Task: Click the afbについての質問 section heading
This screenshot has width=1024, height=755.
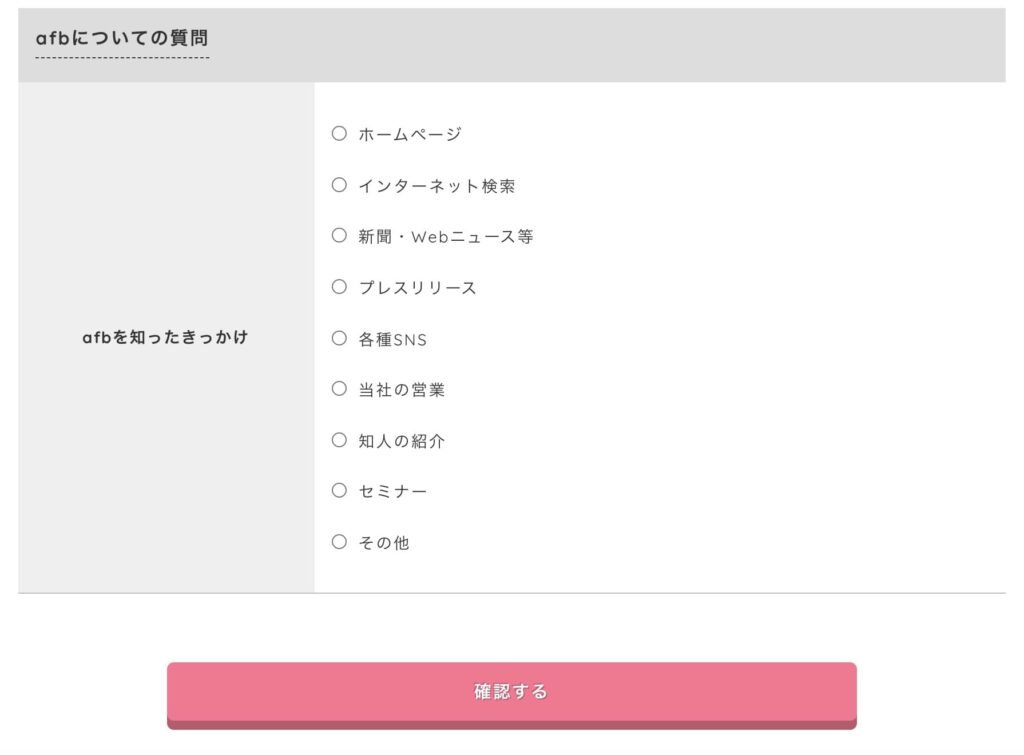Action: pyautogui.click(x=122, y=38)
